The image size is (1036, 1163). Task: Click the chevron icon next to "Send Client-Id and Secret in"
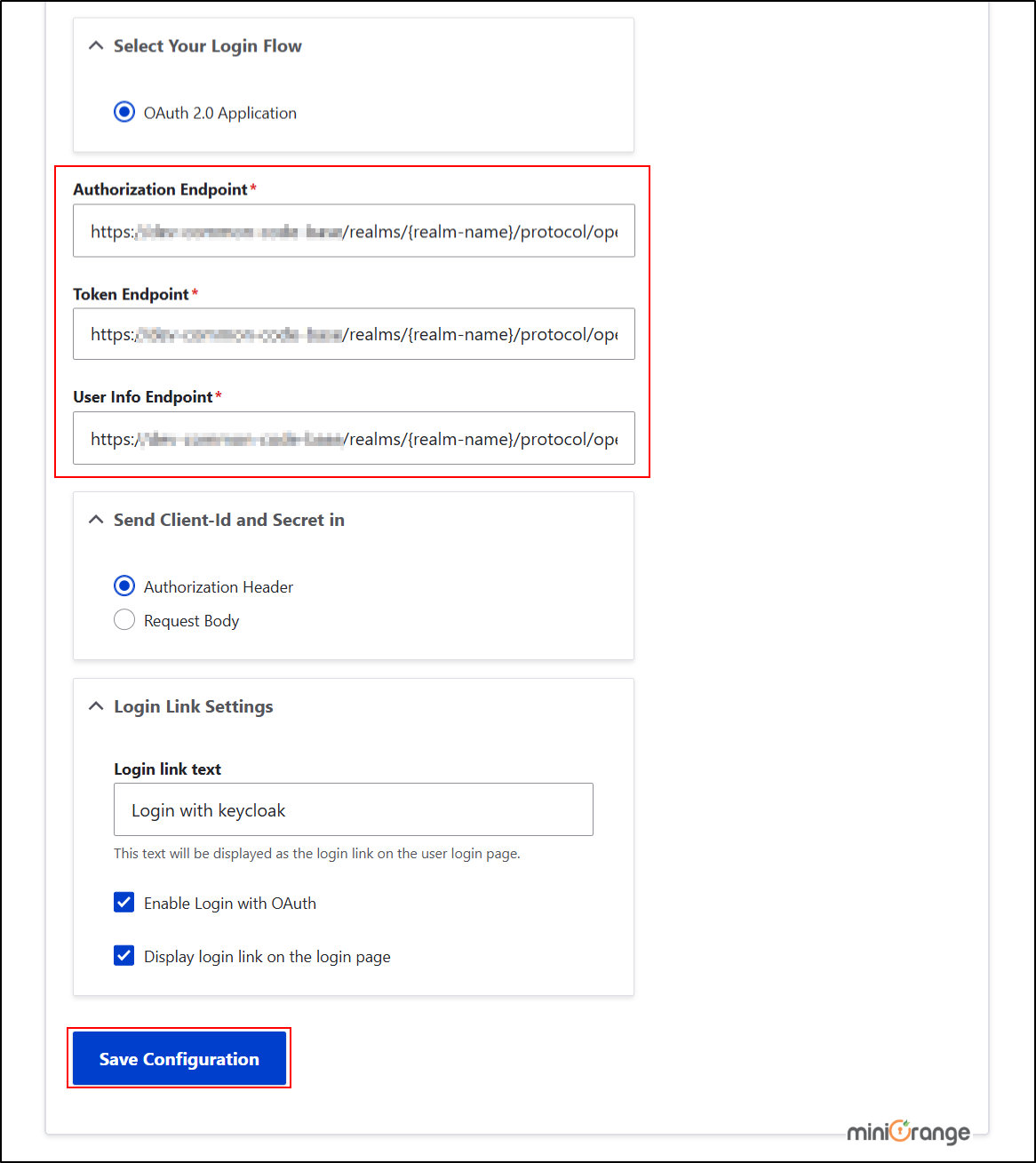click(96, 520)
